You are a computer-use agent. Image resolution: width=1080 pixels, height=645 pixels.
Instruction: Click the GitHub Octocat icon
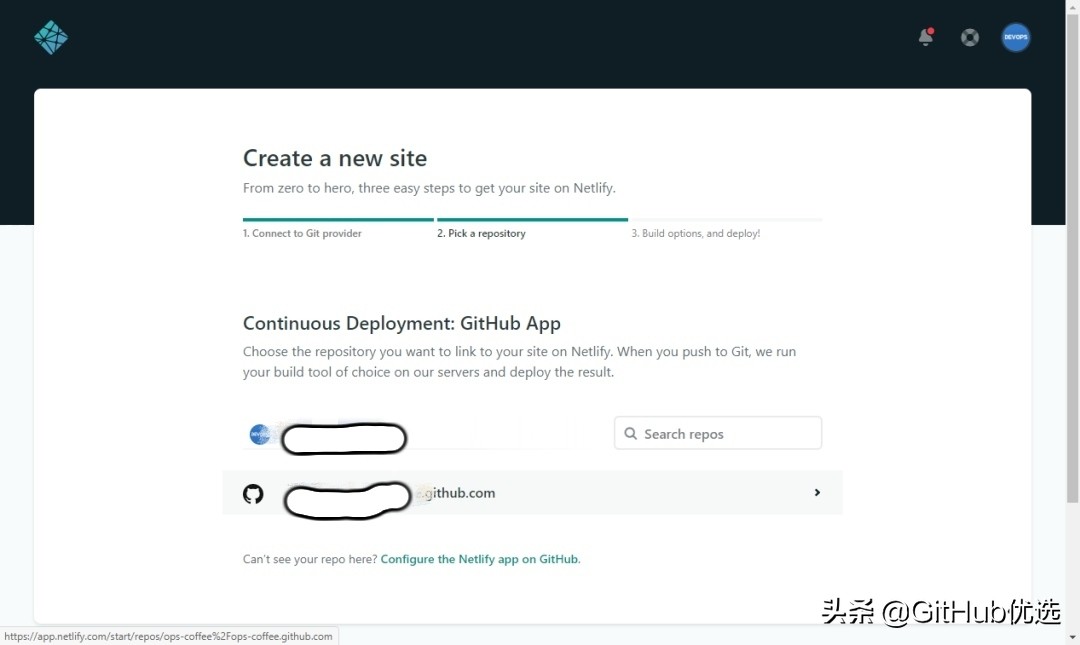pyautogui.click(x=252, y=493)
